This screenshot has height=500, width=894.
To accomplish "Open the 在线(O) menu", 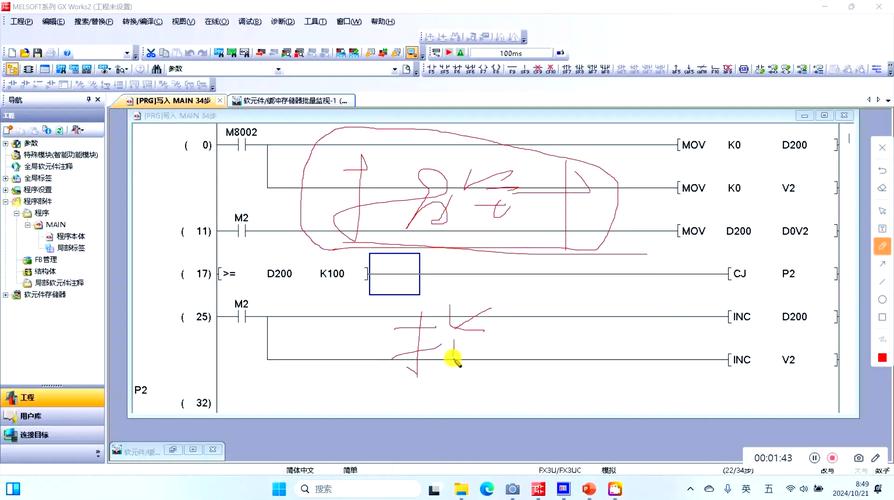I will (x=216, y=21).
